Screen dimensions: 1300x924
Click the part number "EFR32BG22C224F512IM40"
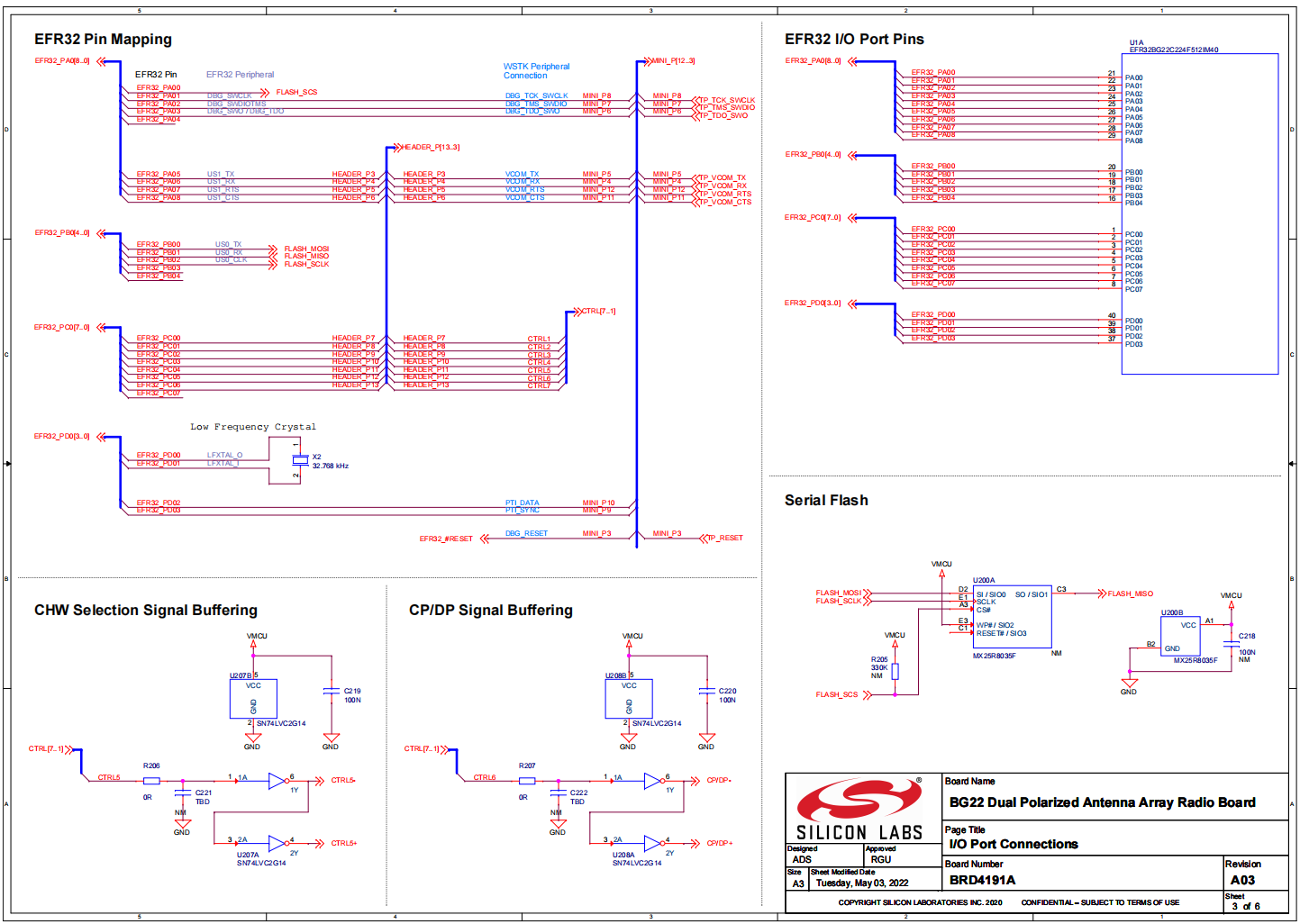(1174, 50)
